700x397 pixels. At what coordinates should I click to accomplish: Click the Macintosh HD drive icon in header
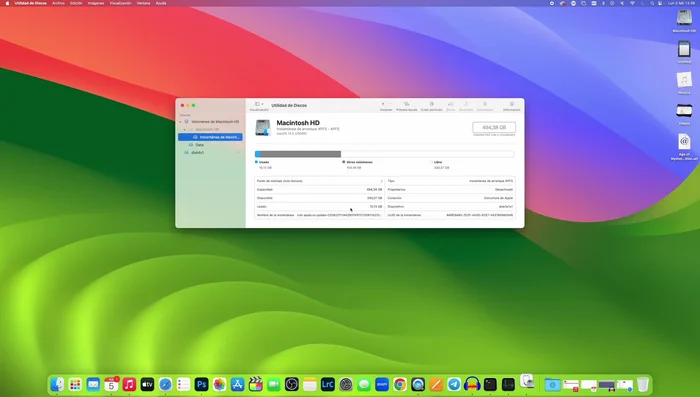(x=263, y=128)
